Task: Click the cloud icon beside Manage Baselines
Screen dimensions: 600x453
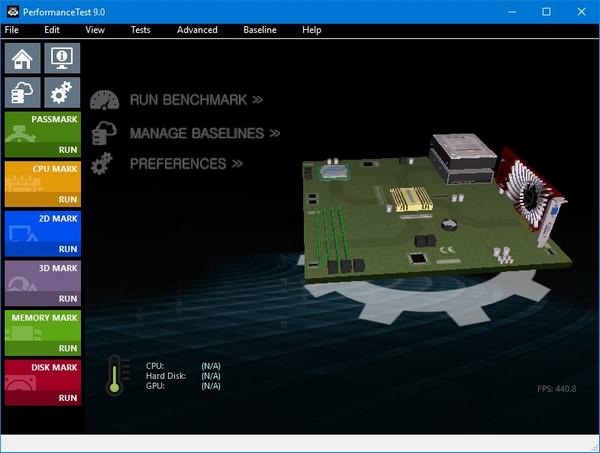Action: tap(104, 133)
